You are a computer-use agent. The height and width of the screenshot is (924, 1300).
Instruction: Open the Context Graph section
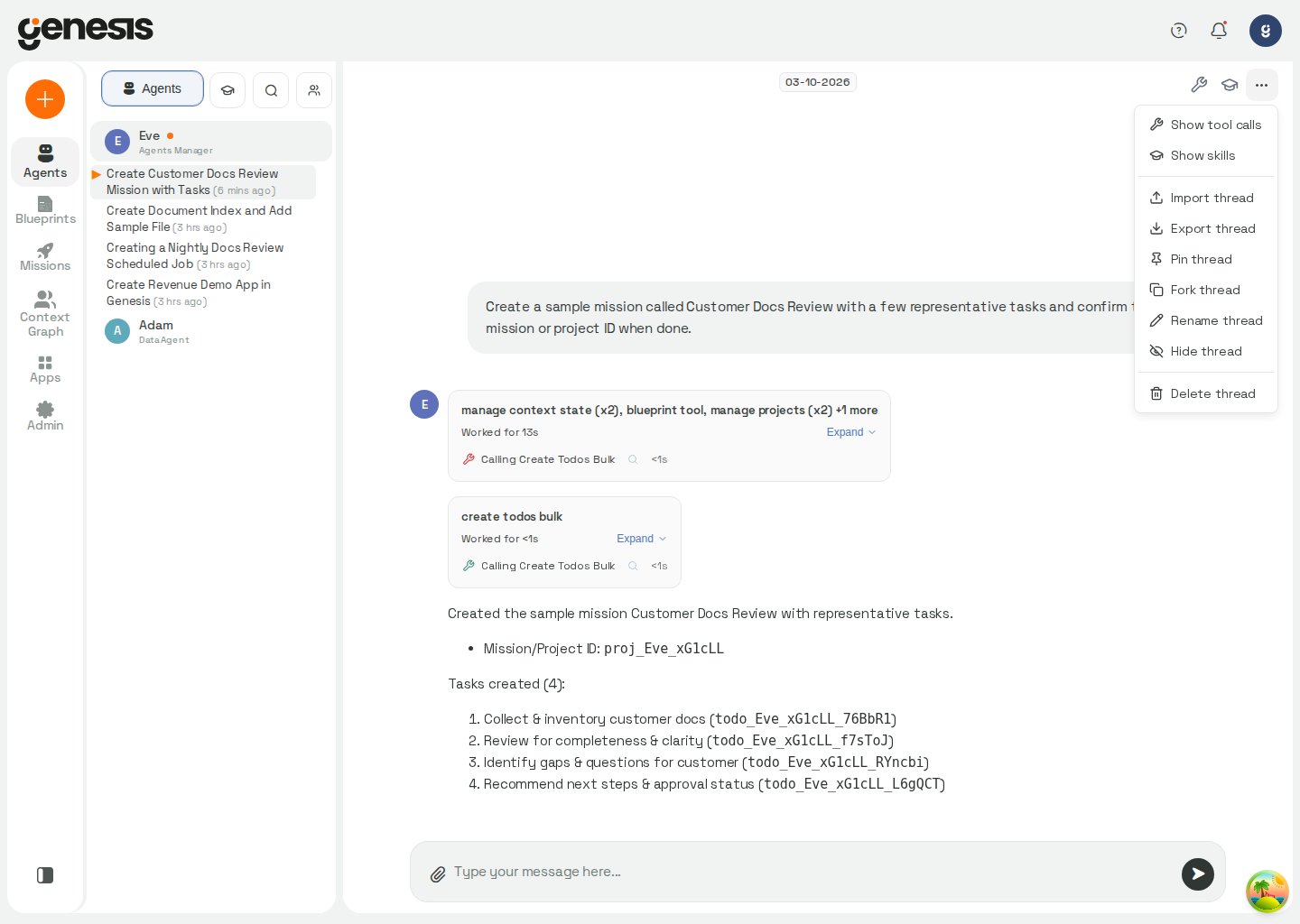(45, 314)
